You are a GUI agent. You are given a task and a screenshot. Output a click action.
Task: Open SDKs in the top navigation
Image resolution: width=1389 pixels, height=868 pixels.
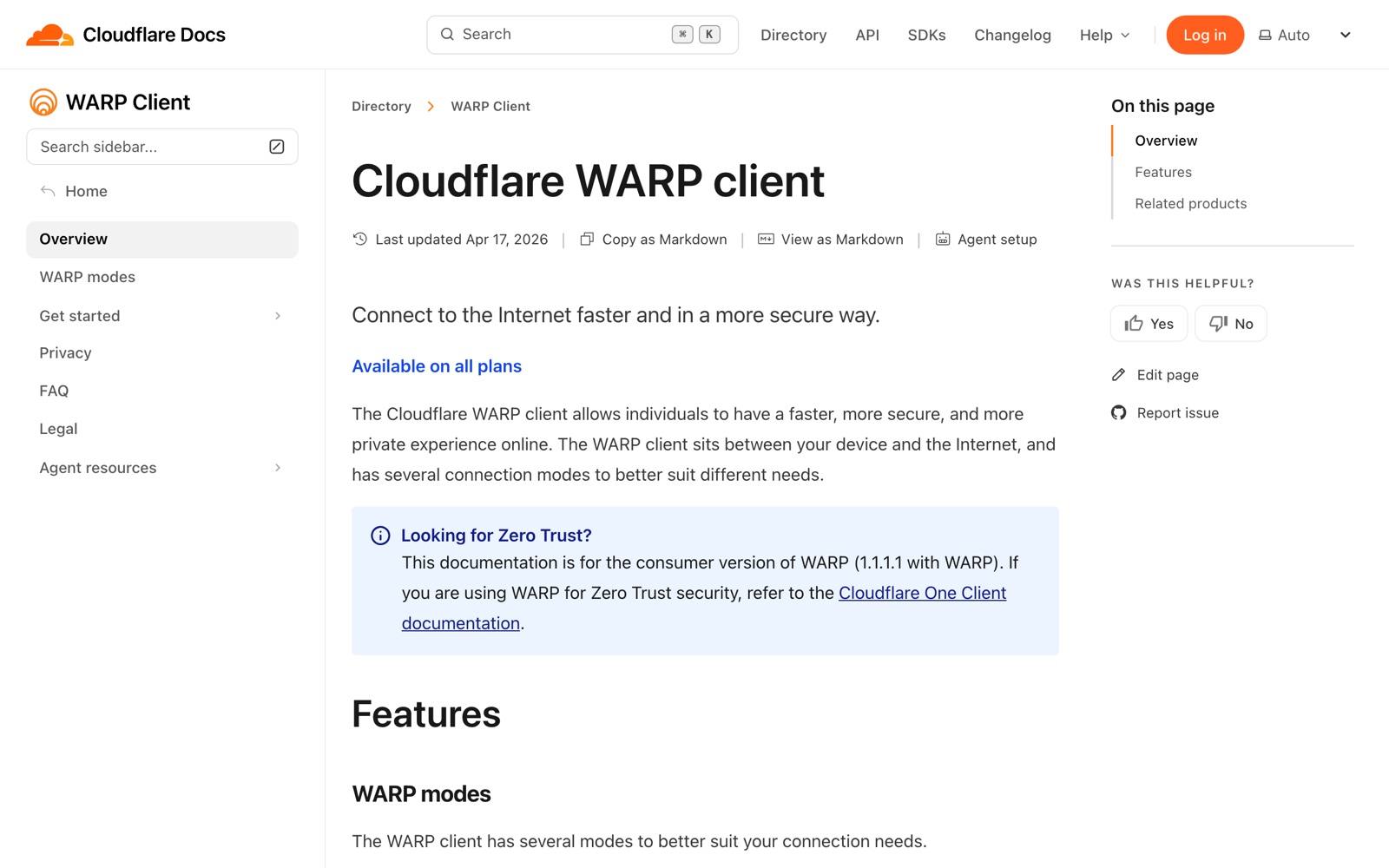[x=926, y=36]
